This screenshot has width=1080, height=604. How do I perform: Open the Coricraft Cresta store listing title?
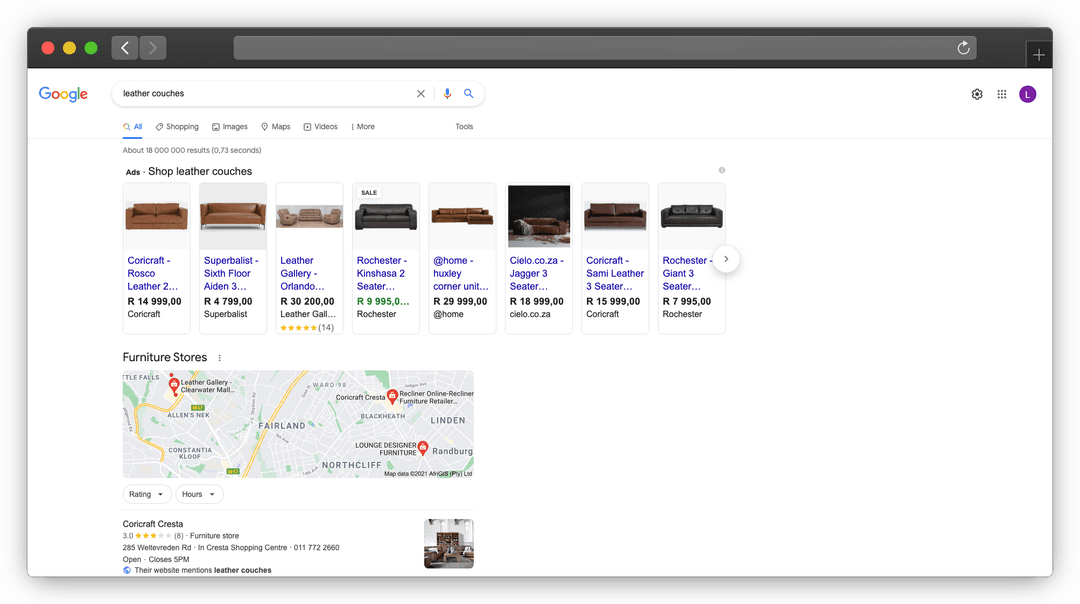pos(153,524)
